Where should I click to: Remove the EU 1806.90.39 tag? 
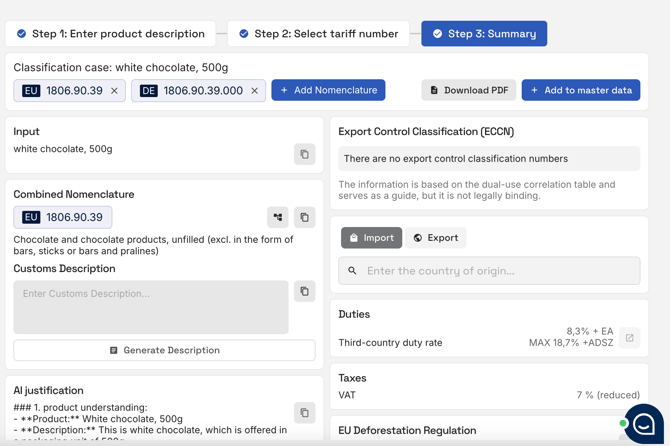pyautogui.click(x=114, y=91)
